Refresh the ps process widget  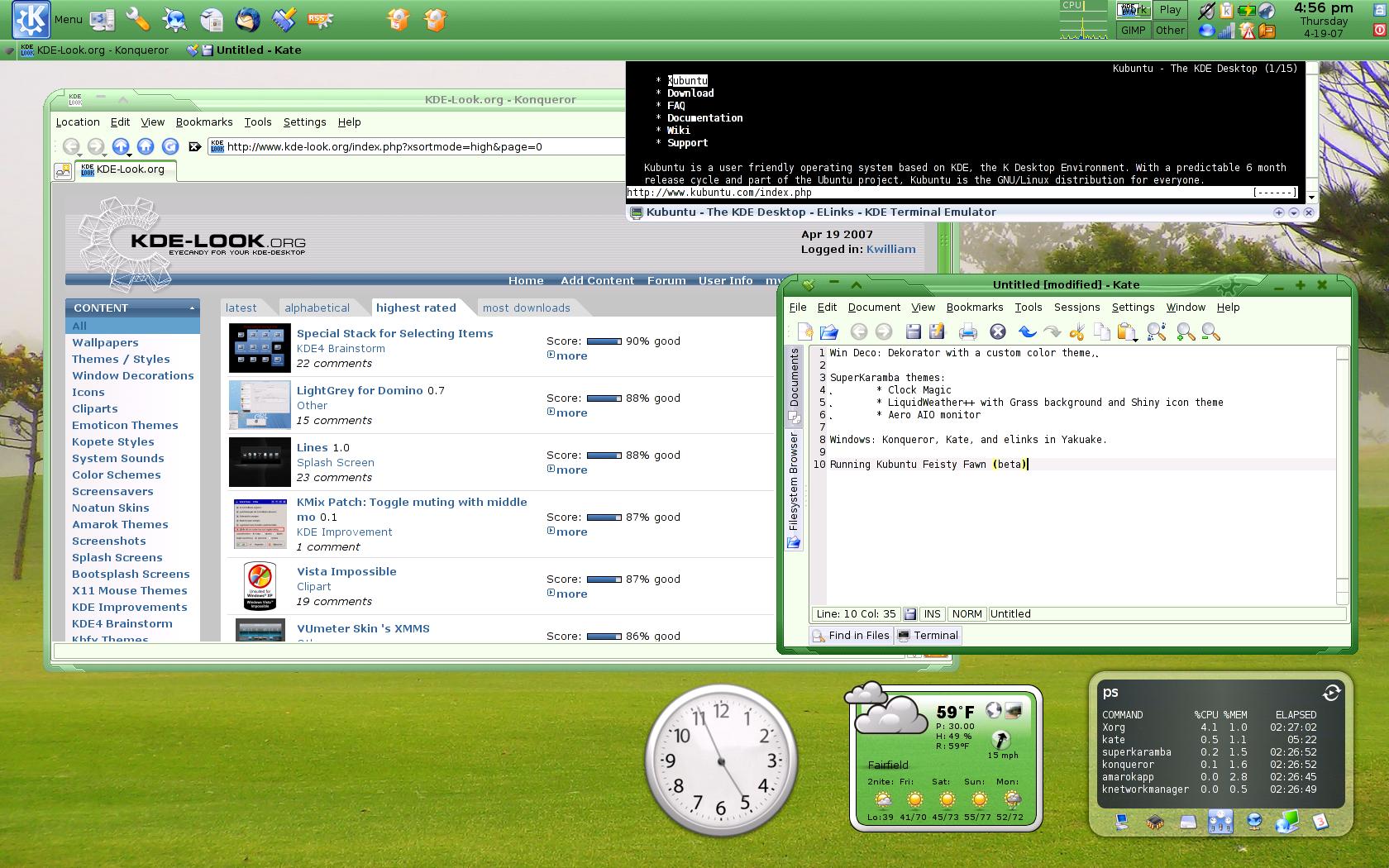point(1331,693)
